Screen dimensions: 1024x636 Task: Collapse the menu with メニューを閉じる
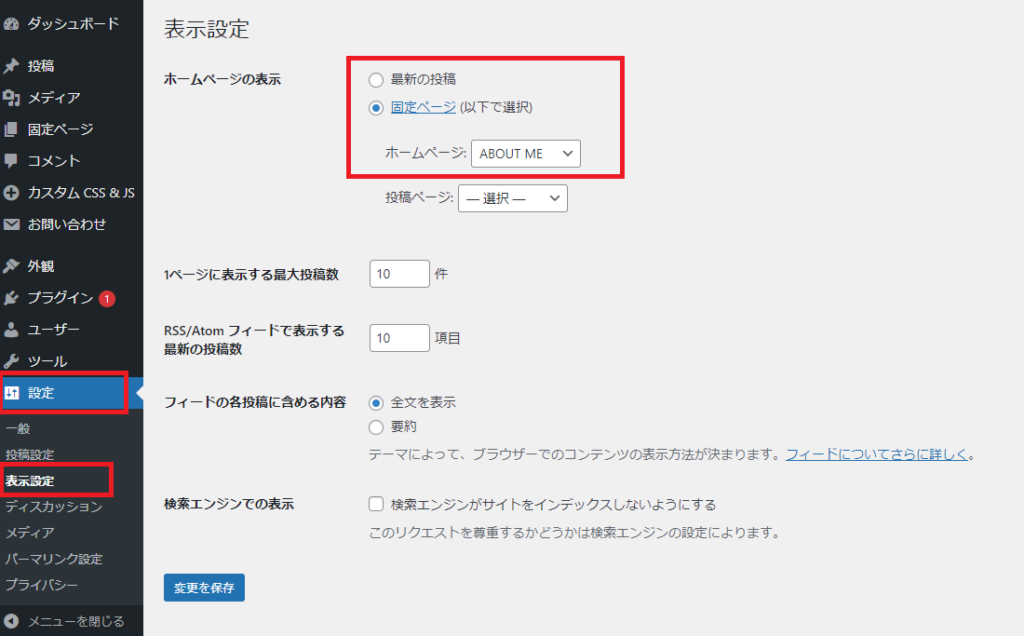pos(65,621)
